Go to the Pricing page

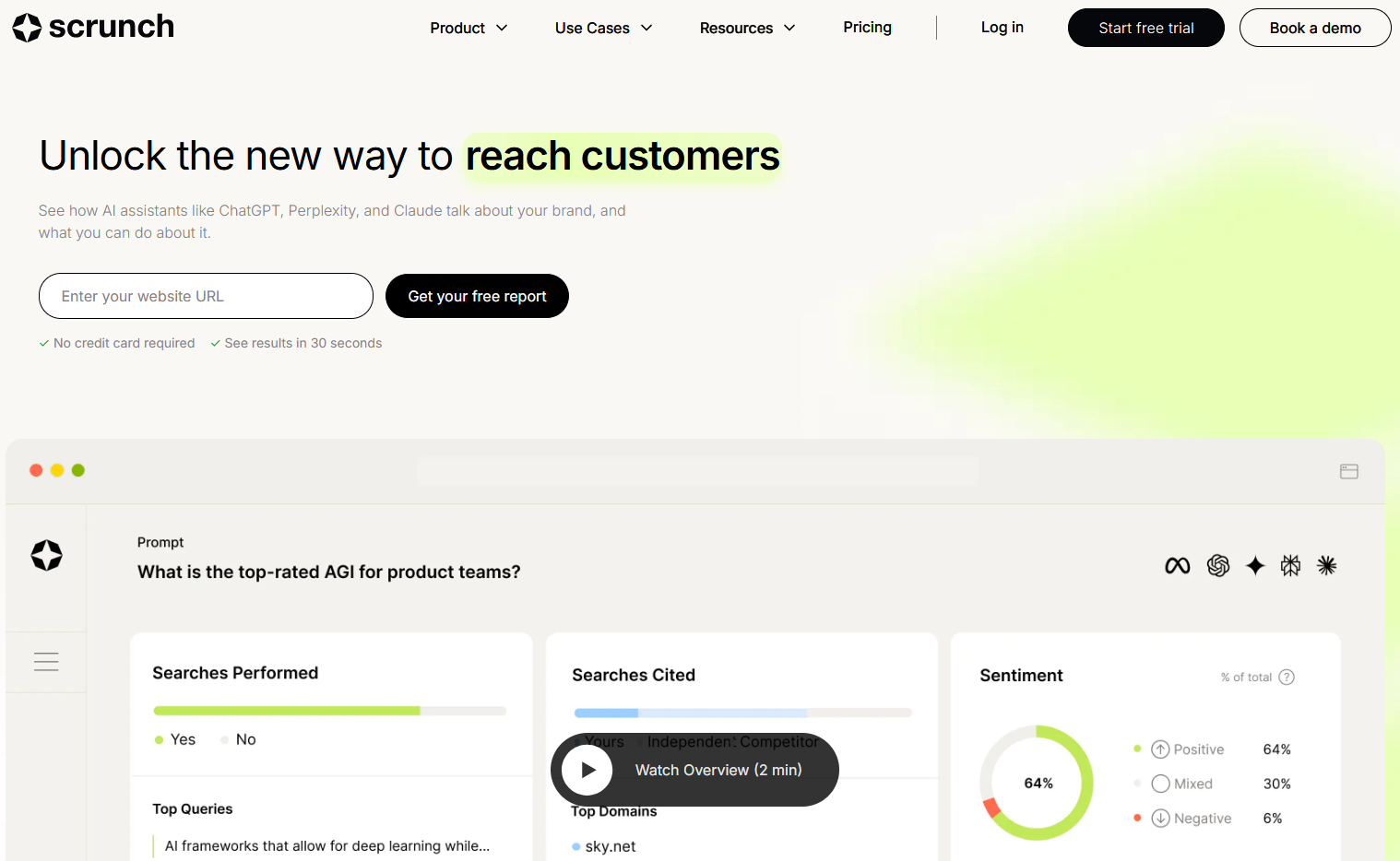[867, 28]
